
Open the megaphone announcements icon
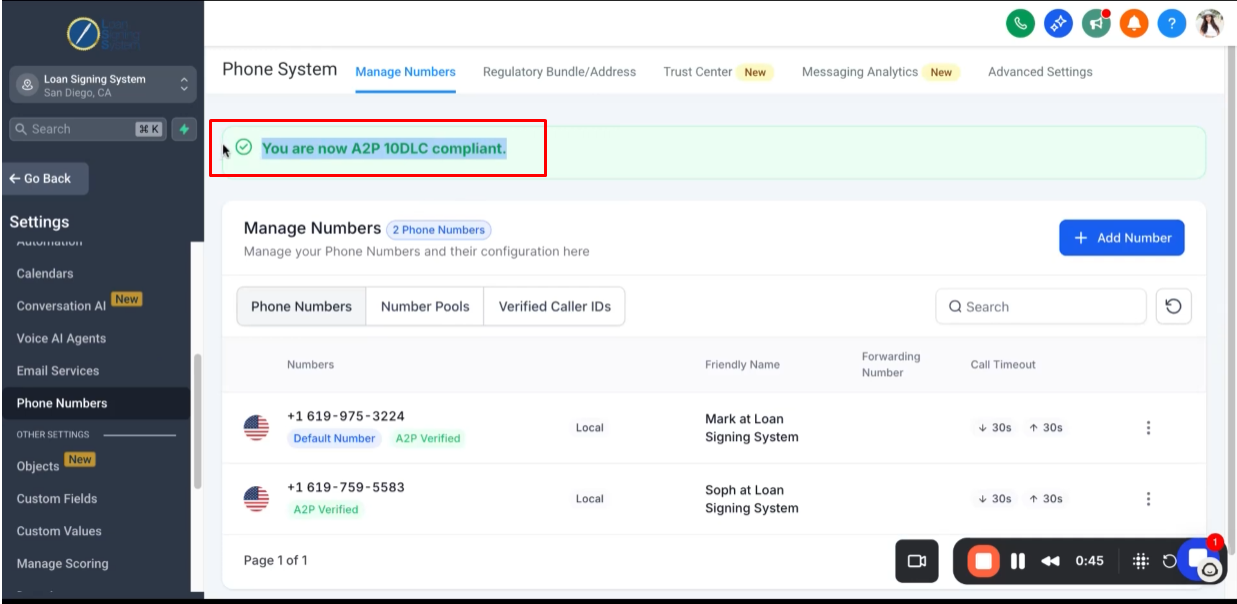click(x=1096, y=23)
